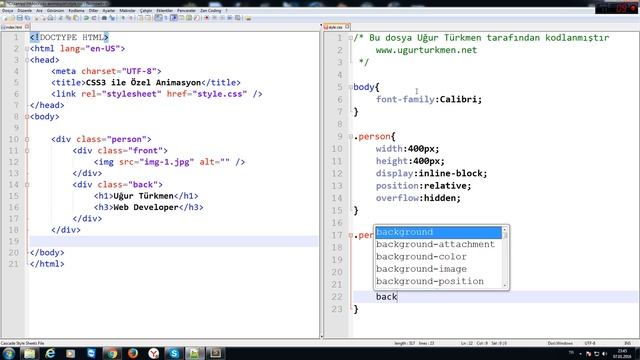This screenshot has height=360, width=640.
Task: Place cursor on line 19 in index.html
Action: click(173, 241)
